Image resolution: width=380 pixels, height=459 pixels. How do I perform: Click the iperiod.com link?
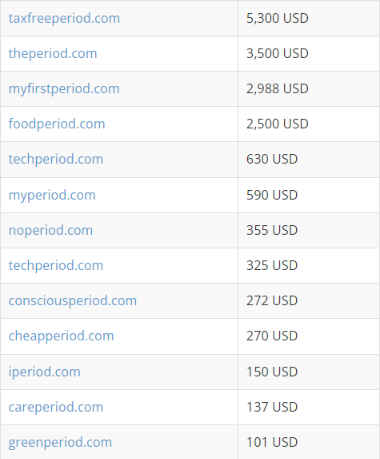coord(44,372)
